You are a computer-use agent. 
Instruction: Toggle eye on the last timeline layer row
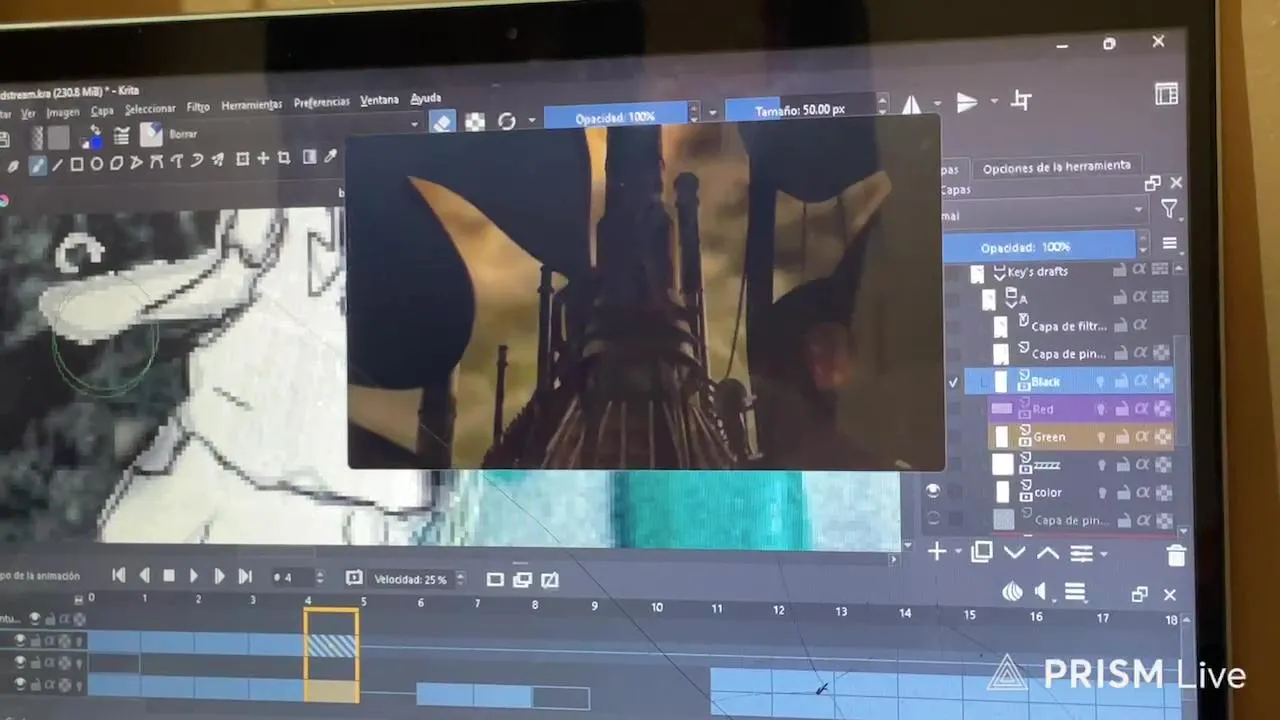tap(20, 685)
